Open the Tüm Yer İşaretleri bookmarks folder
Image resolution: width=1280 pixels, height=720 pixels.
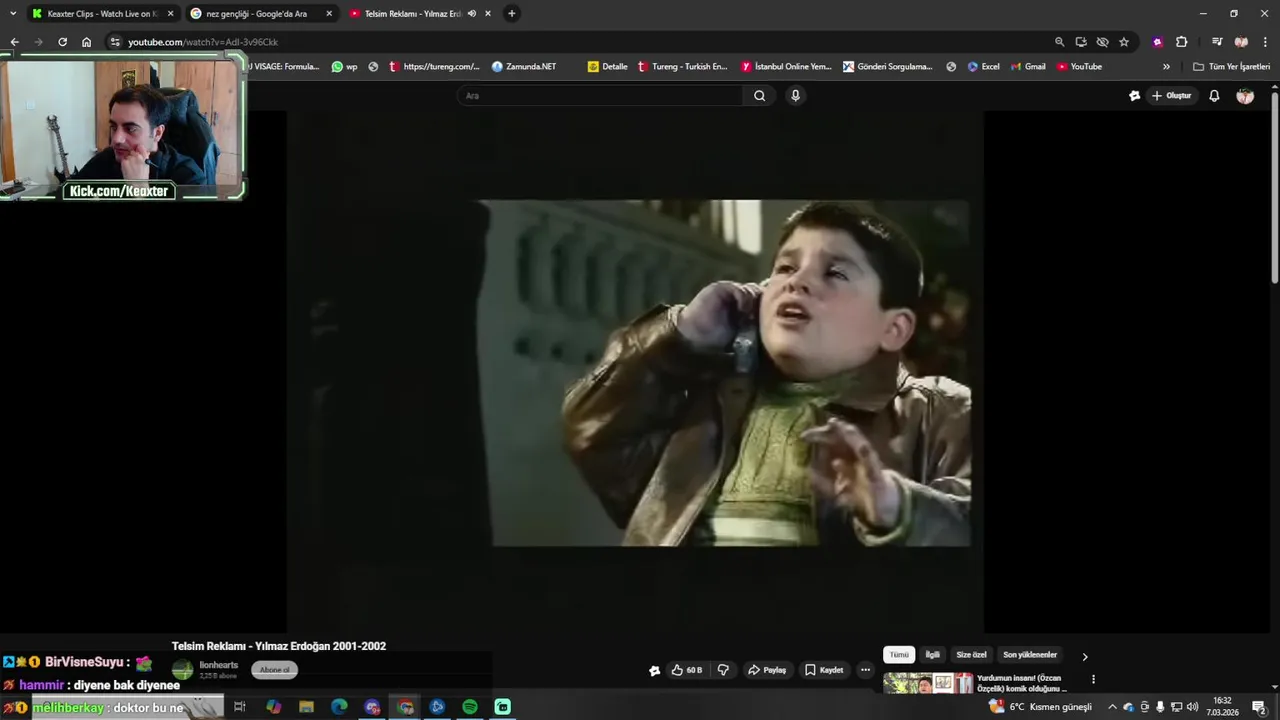click(x=1231, y=67)
